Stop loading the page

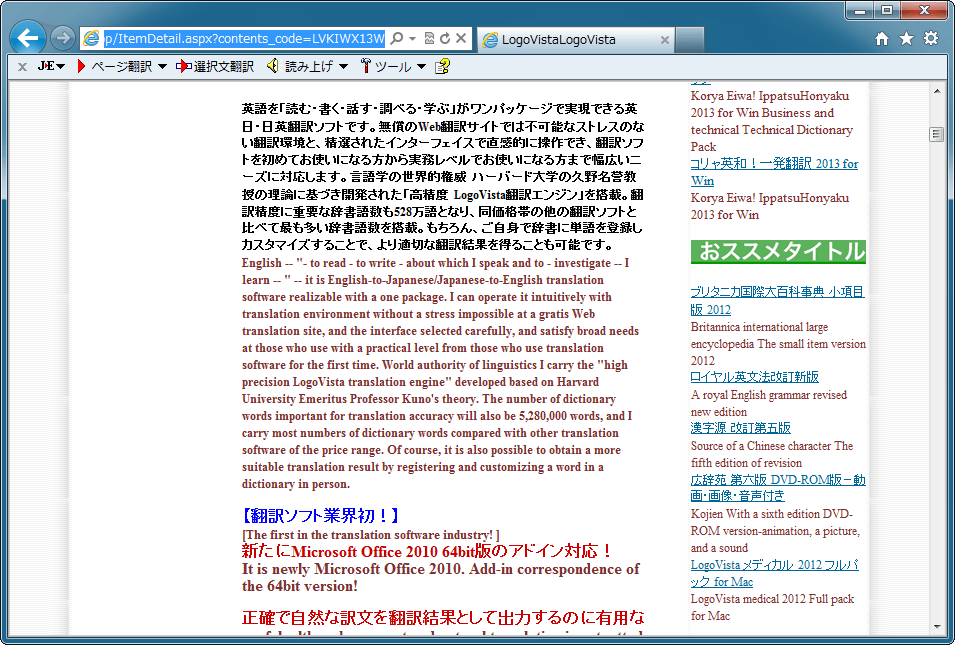(461, 39)
